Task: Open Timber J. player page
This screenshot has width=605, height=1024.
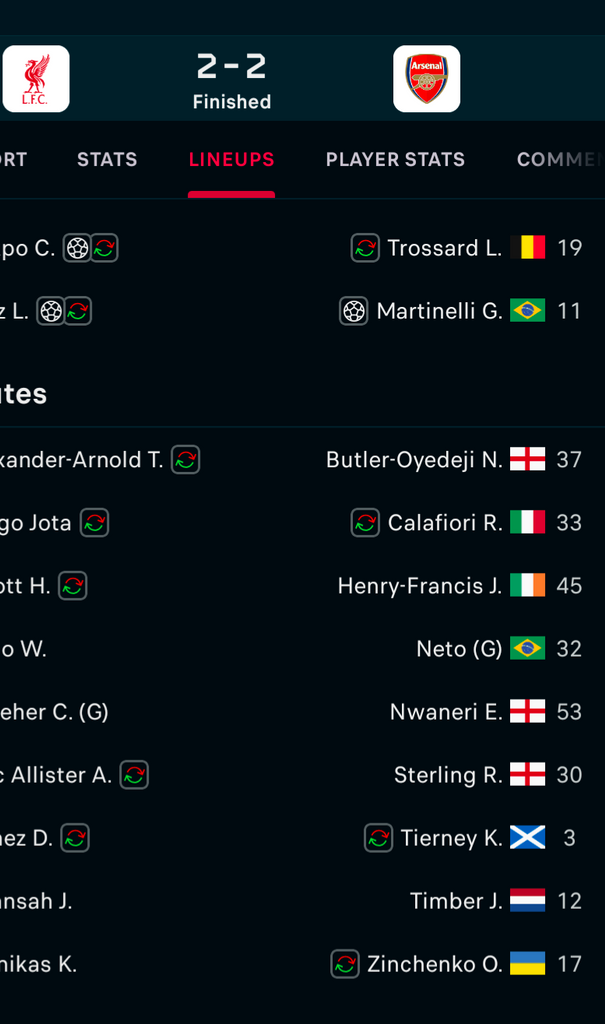Action: point(456,901)
